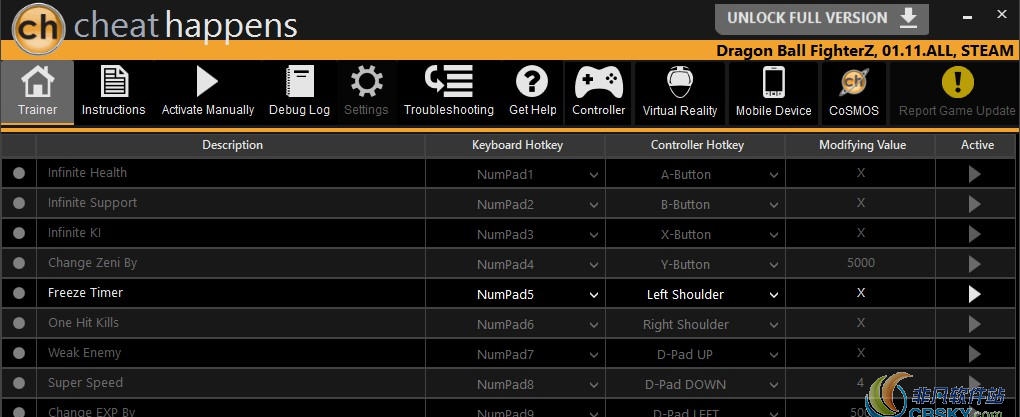Click the Unlock Full Version button
Image resolution: width=1020 pixels, height=417 pixels.
click(821, 18)
